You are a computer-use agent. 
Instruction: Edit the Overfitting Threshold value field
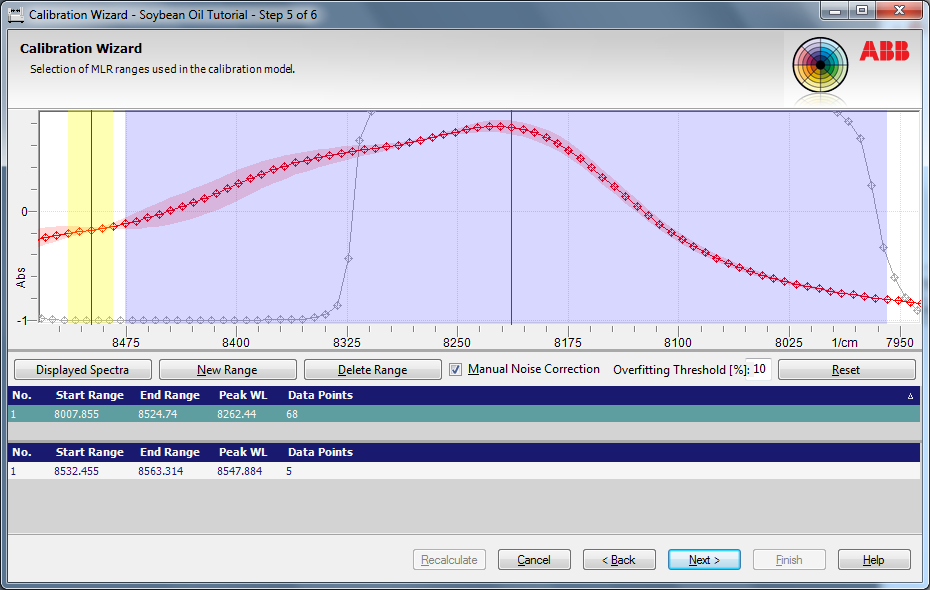760,370
